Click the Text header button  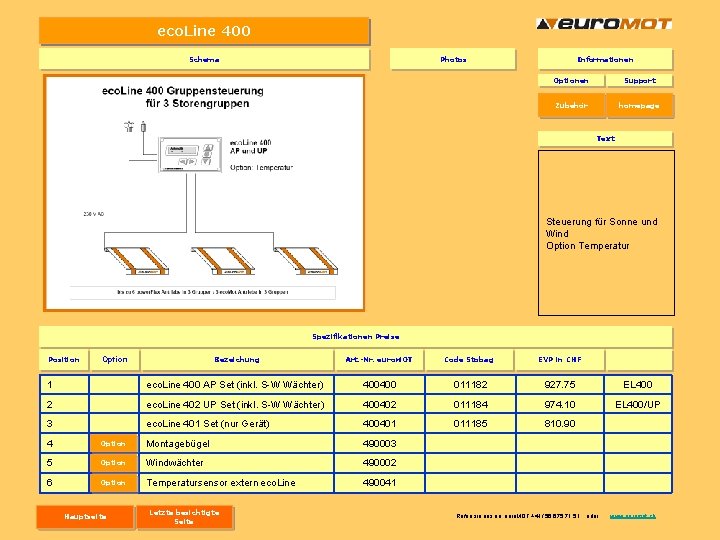[605, 138]
